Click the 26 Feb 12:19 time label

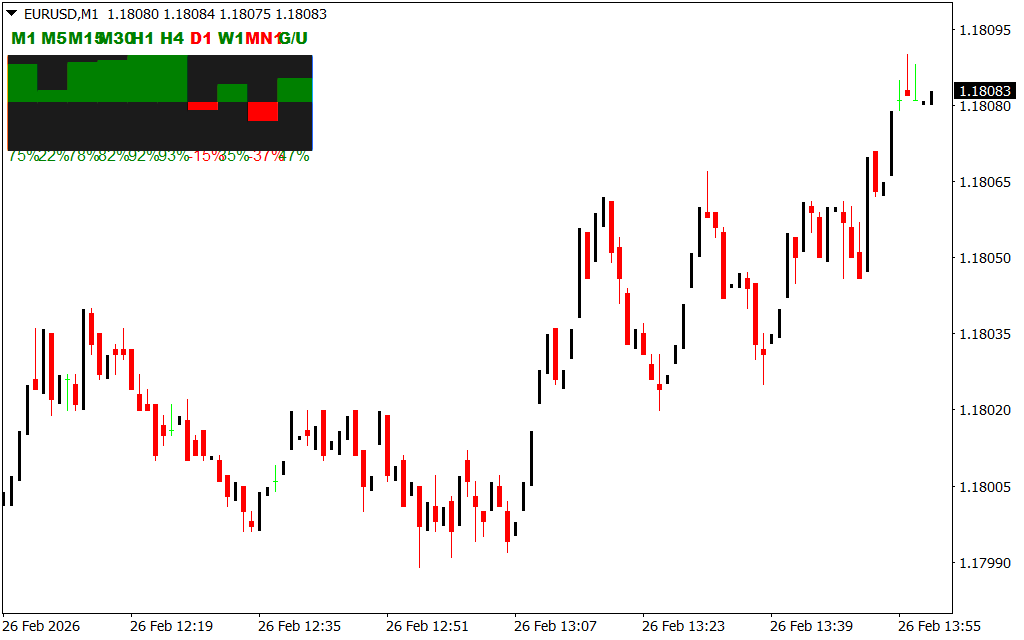(x=171, y=626)
